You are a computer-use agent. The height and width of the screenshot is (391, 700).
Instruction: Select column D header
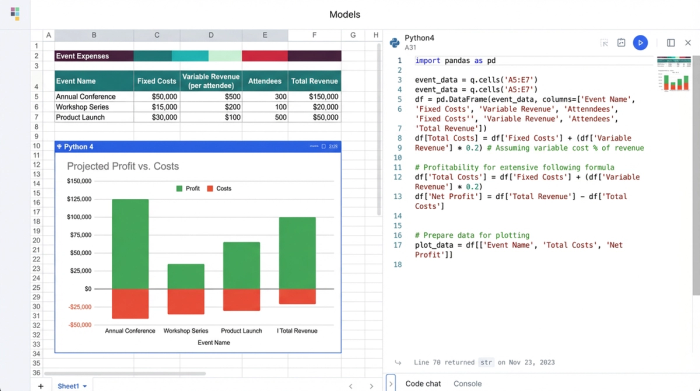[211, 35]
